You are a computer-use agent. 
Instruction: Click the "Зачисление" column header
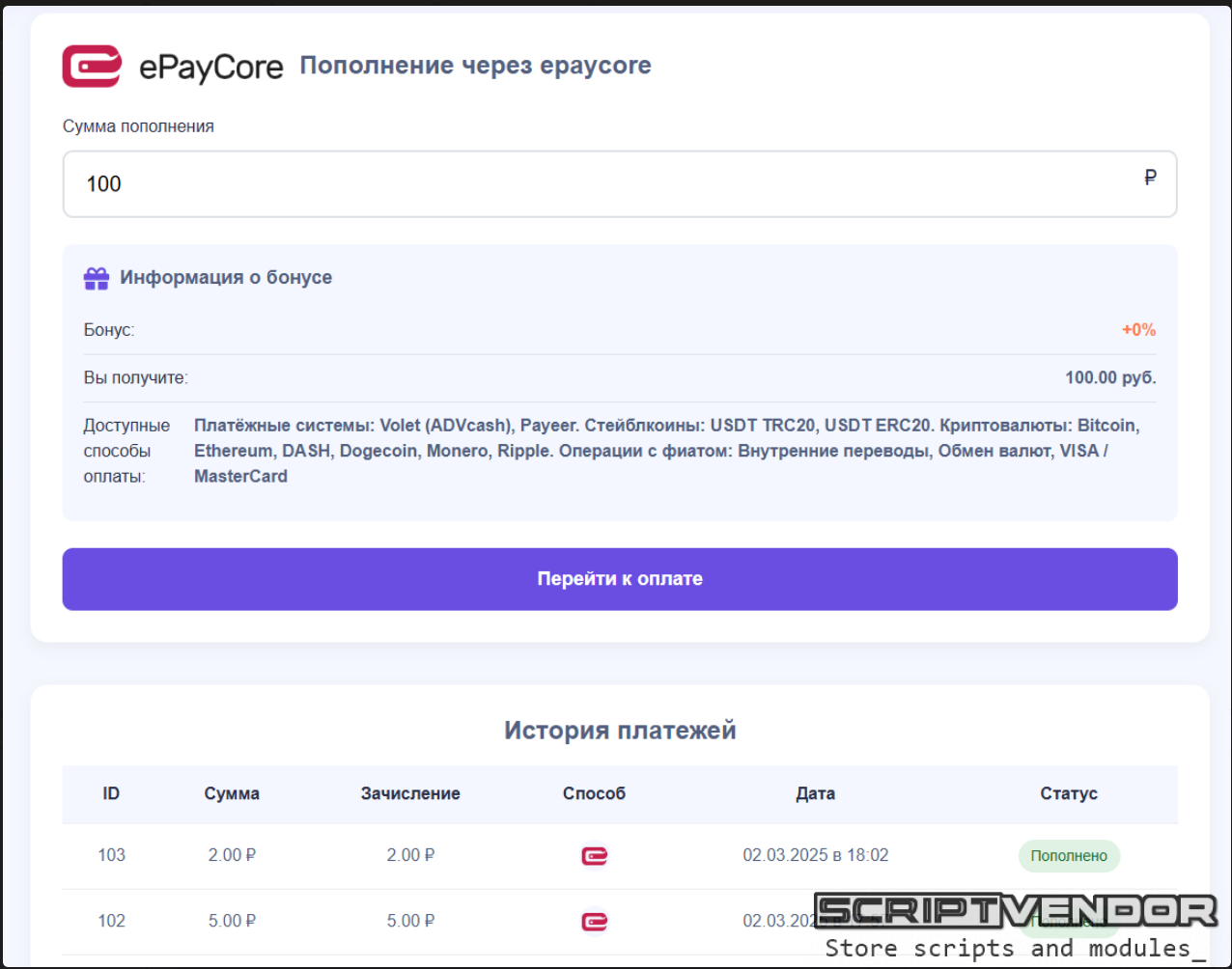[x=410, y=793]
